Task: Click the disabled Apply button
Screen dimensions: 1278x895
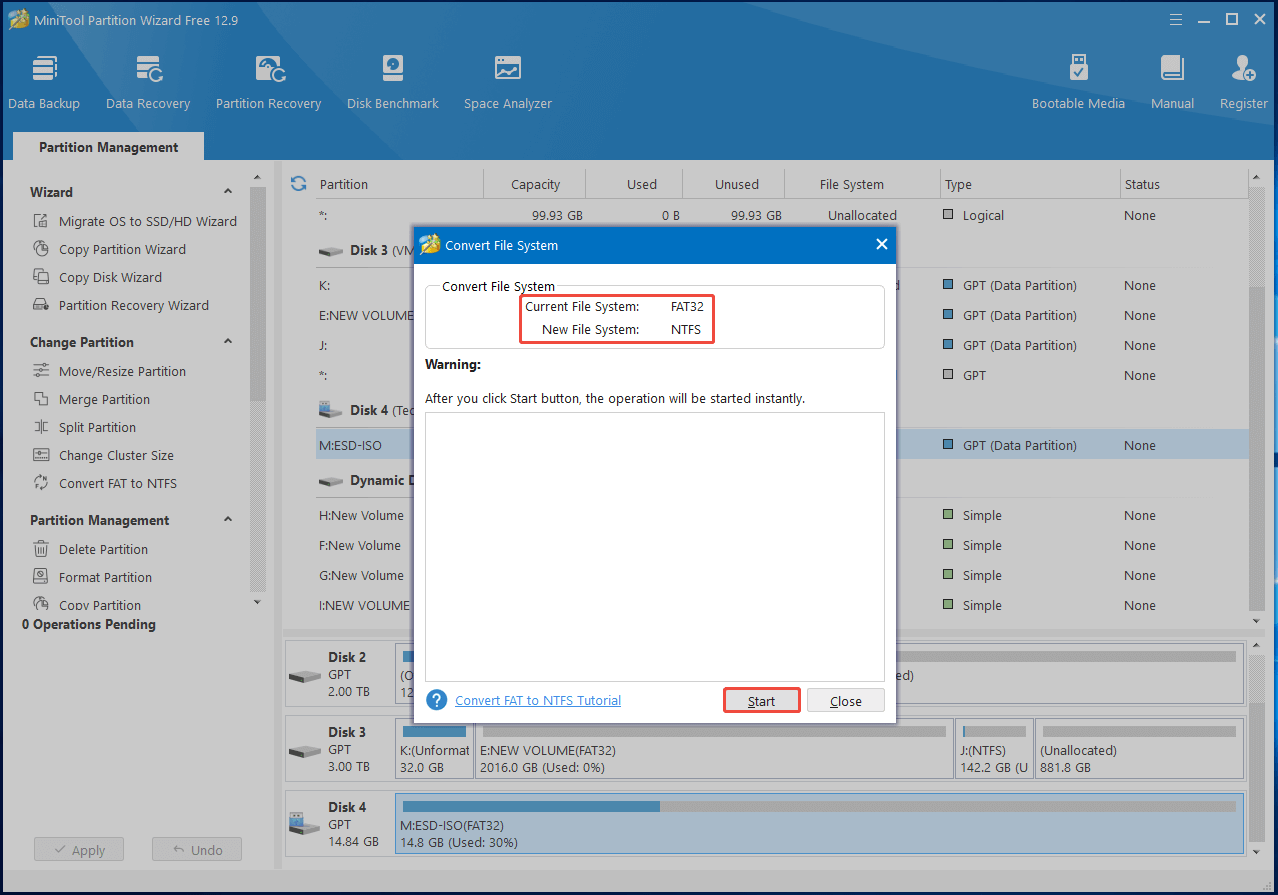Action: [x=78, y=850]
